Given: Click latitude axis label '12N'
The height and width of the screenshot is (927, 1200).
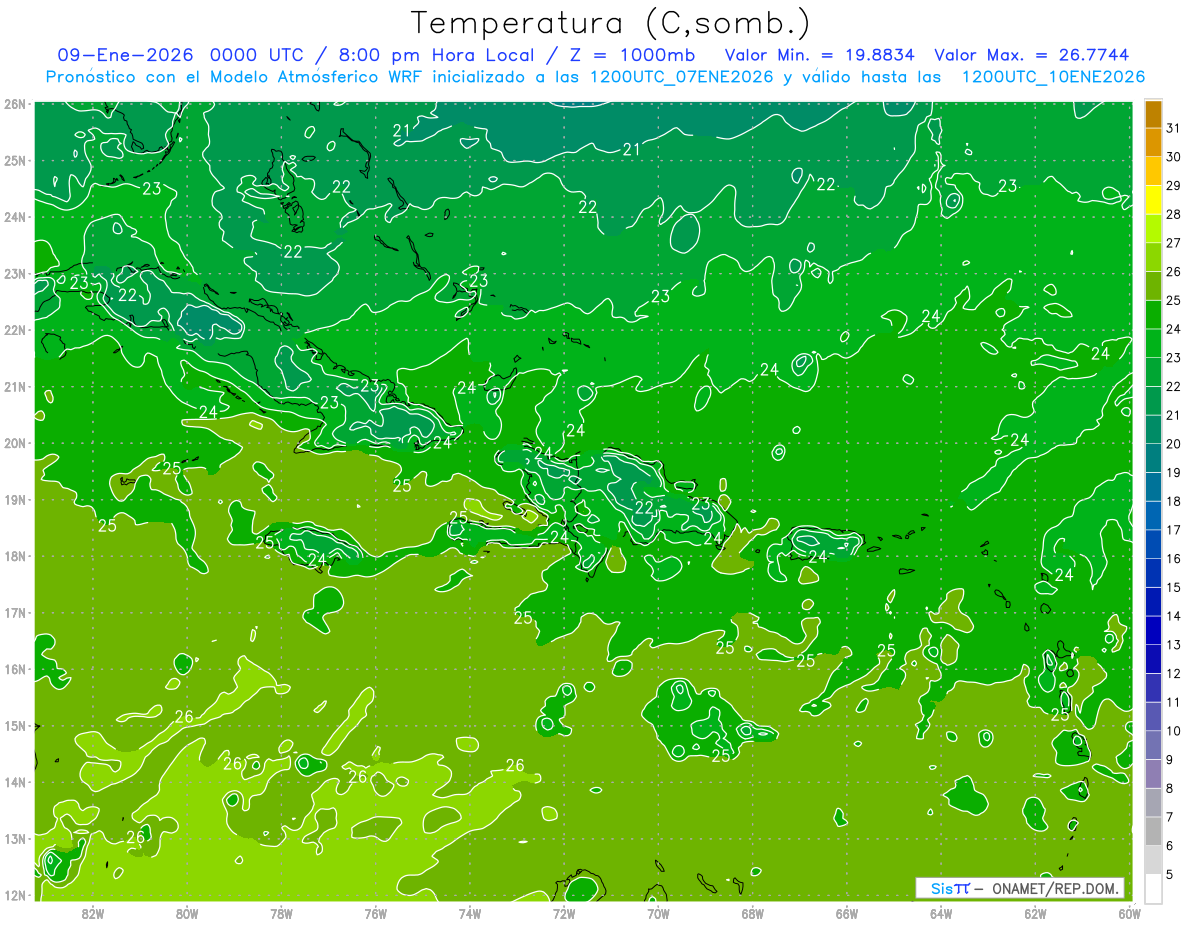Looking at the screenshot, I should (x=15, y=895).
